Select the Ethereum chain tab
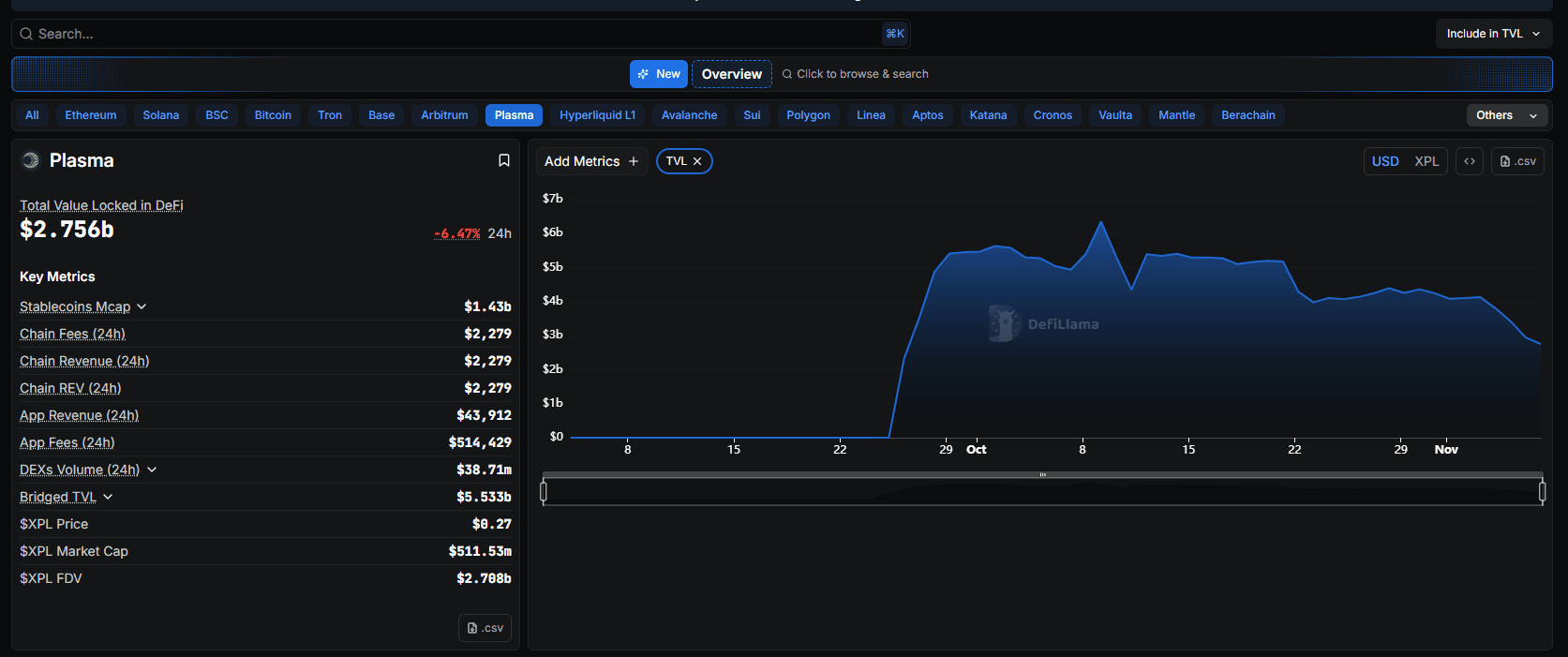The width and height of the screenshot is (1568, 657). [91, 115]
